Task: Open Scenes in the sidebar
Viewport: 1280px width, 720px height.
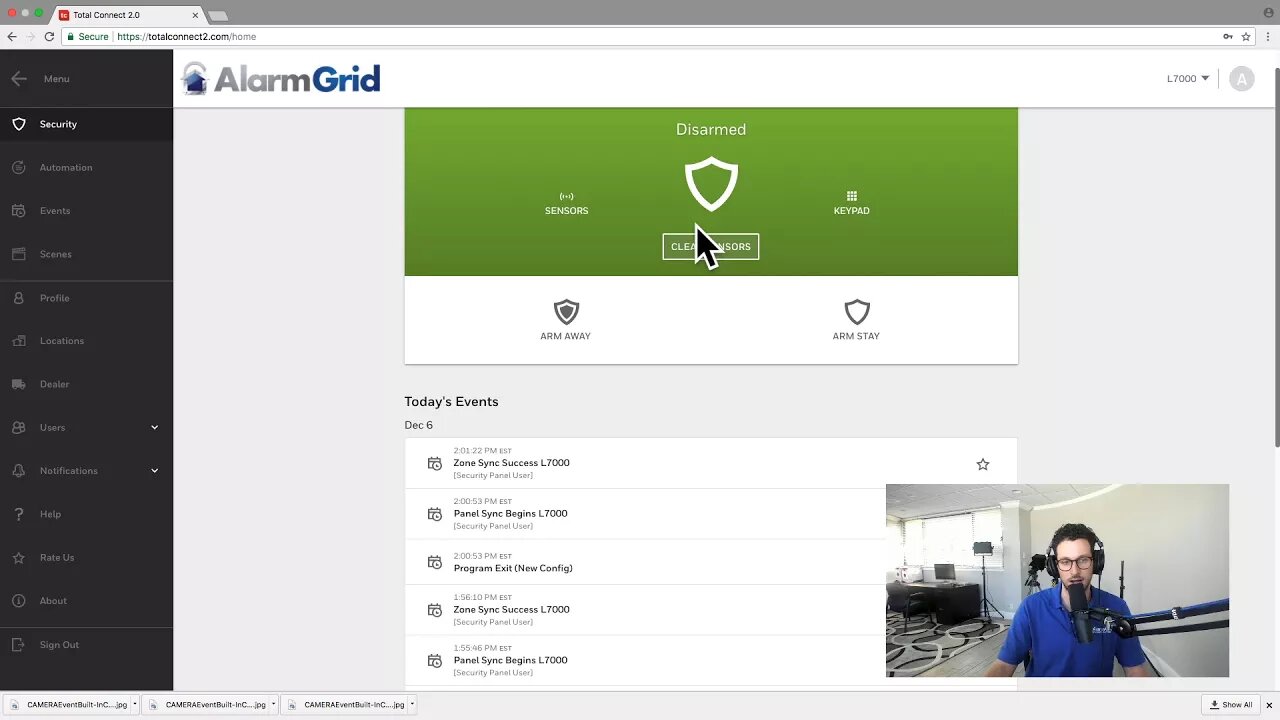Action: pyautogui.click(x=86, y=254)
